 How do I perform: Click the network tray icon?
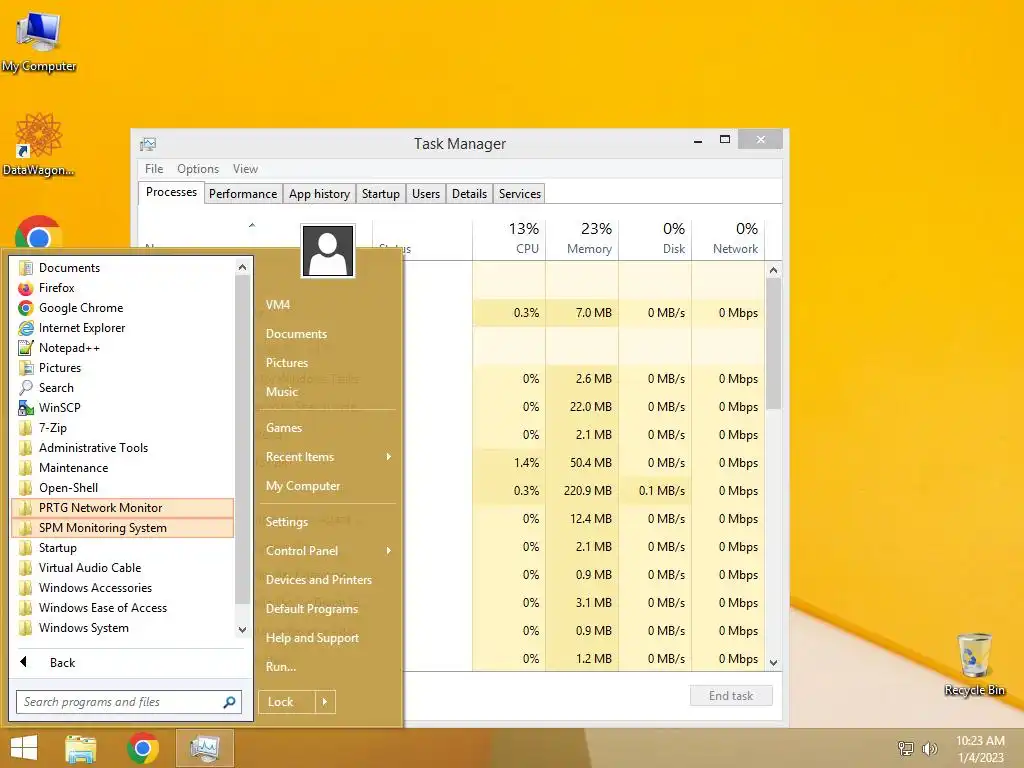tap(906, 748)
